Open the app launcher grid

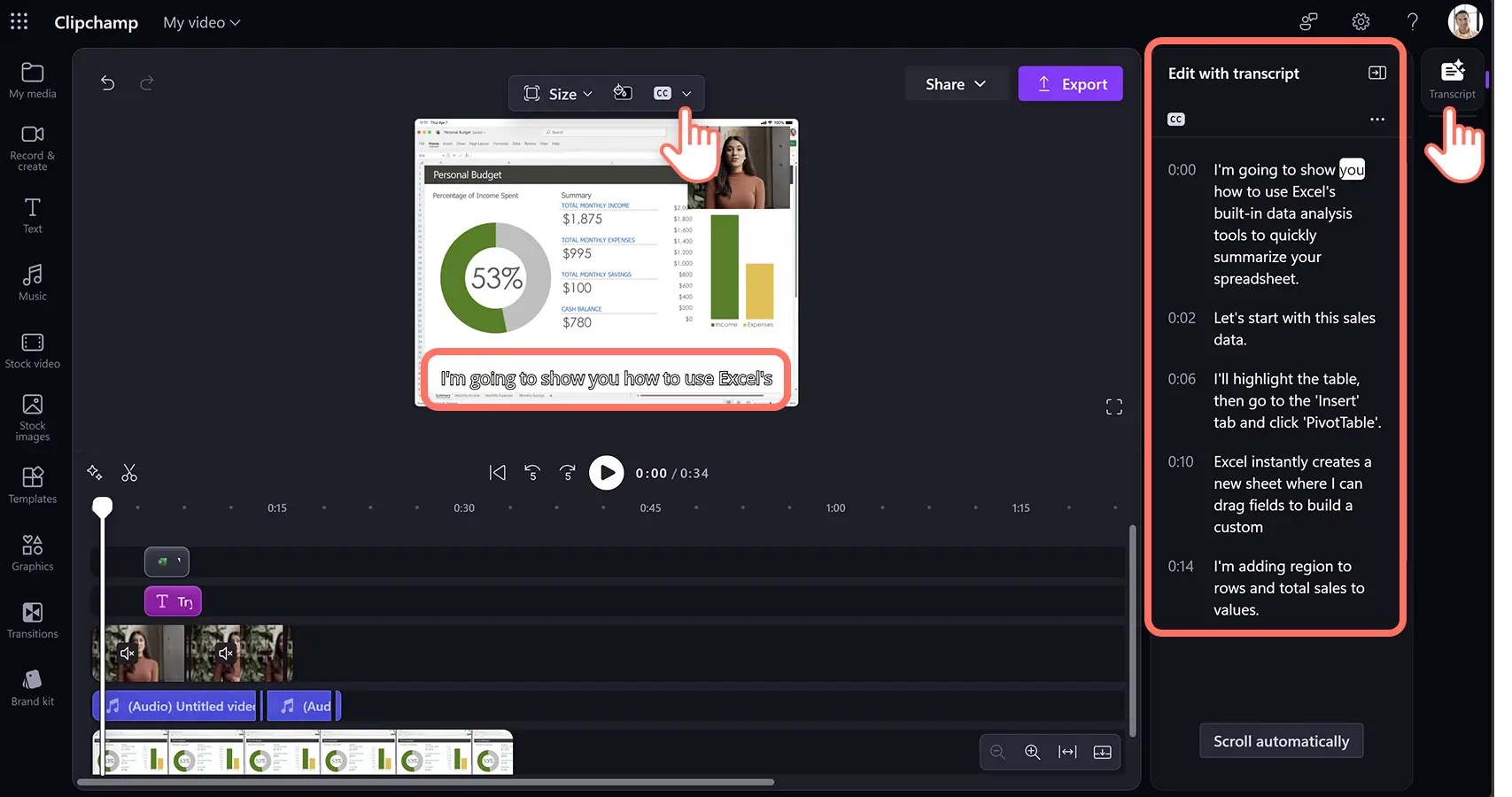(x=19, y=21)
